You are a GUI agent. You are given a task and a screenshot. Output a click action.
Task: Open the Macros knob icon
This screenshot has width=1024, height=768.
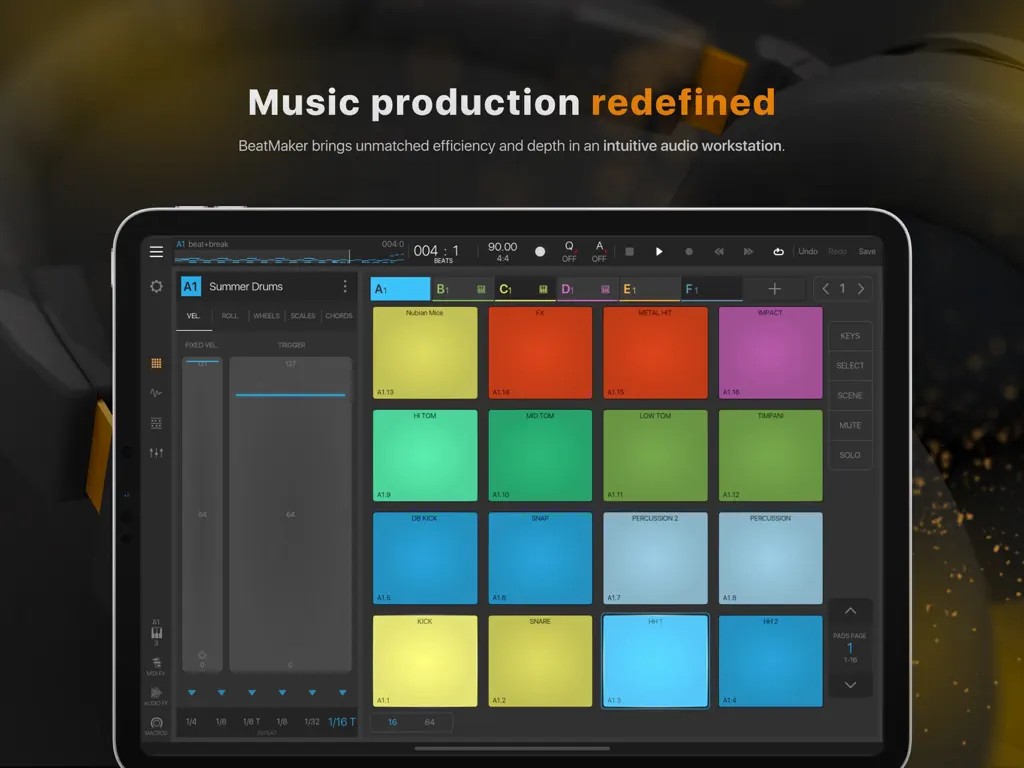tap(156, 724)
